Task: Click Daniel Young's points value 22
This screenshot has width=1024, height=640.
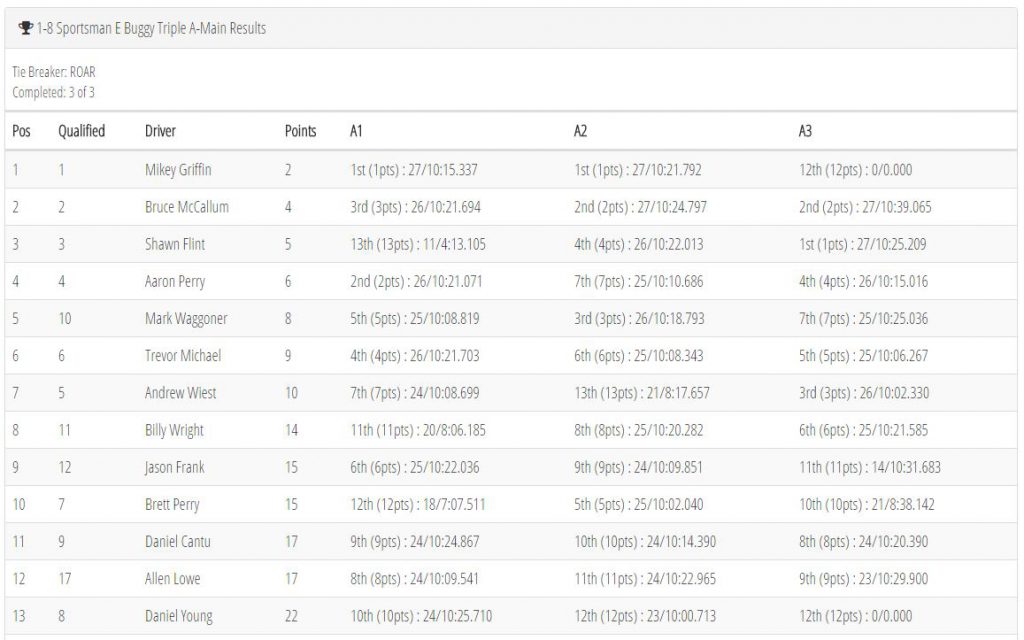Action: pyautogui.click(x=291, y=616)
